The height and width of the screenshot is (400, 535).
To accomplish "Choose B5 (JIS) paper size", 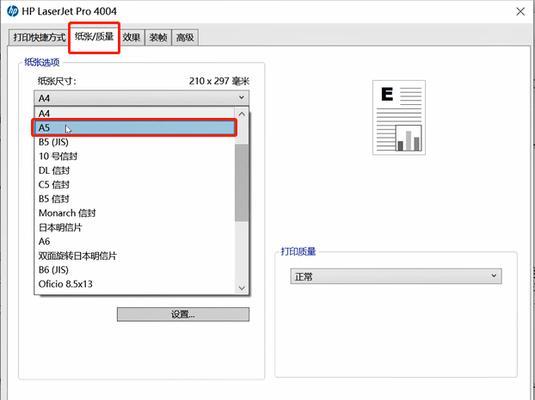I will tap(135, 142).
